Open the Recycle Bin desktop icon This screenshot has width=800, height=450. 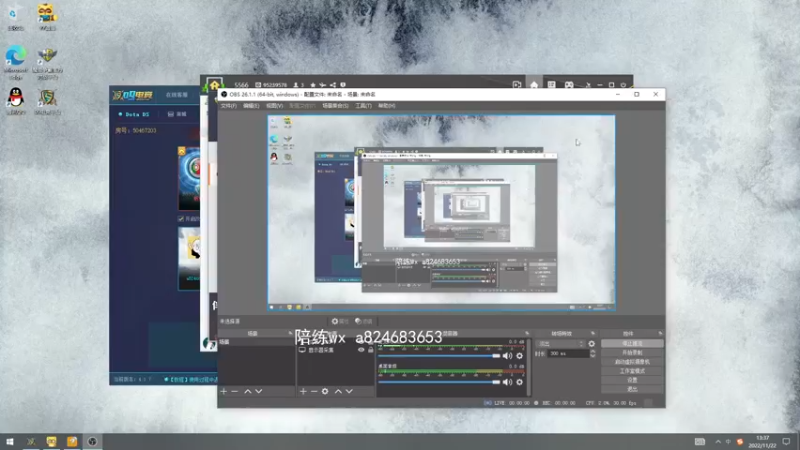16,17
